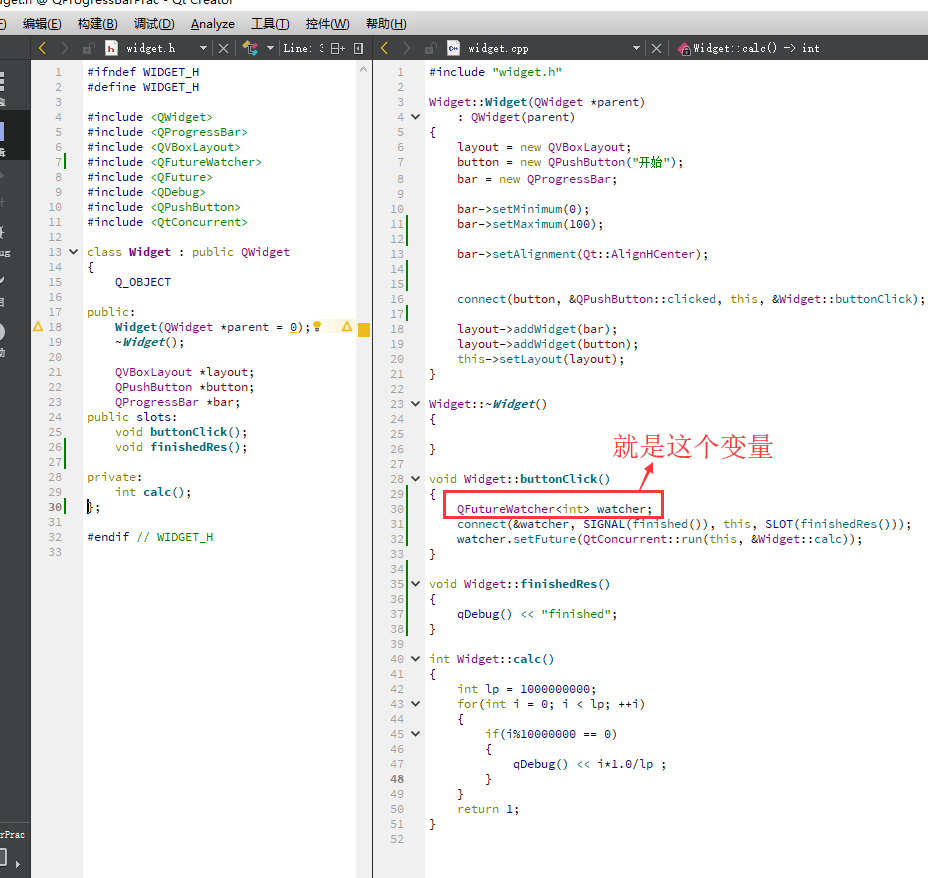Click the widget.cpp C++ file icon
928x878 pixels.
tap(453, 48)
